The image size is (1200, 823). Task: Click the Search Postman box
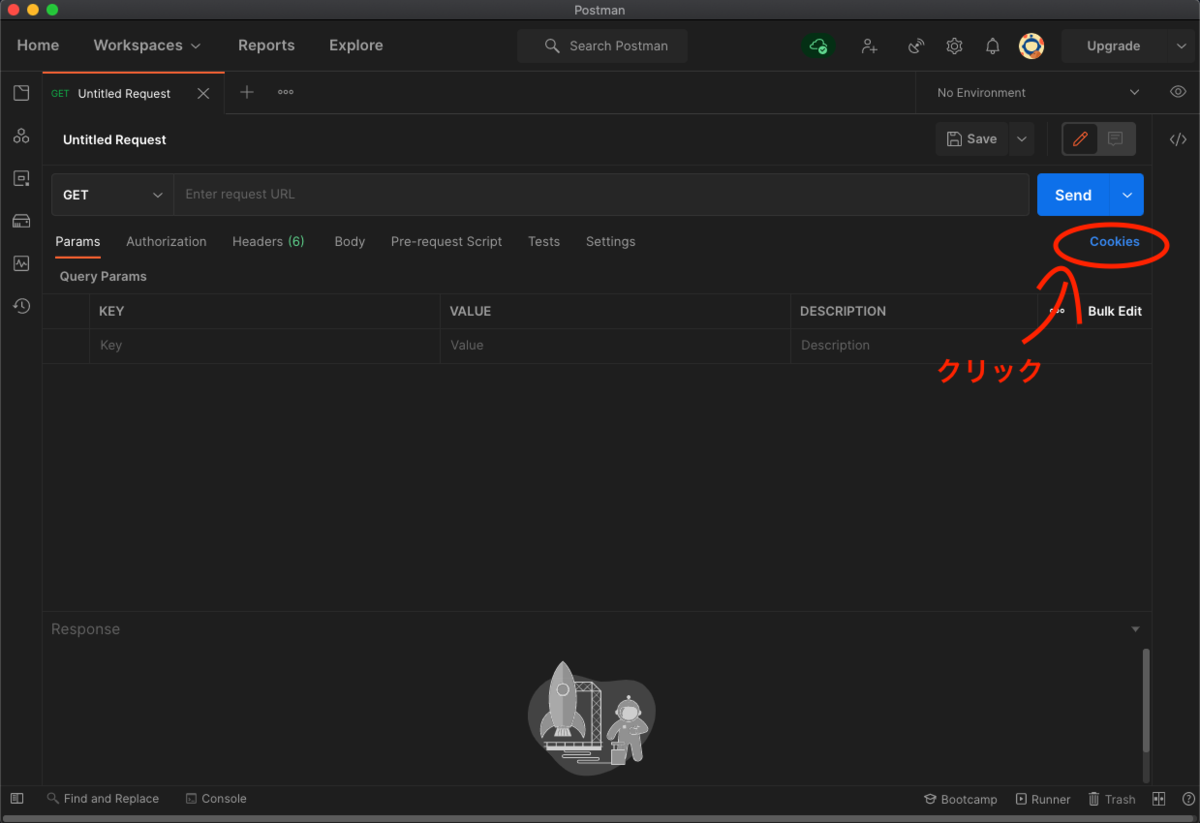pos(602,46)
